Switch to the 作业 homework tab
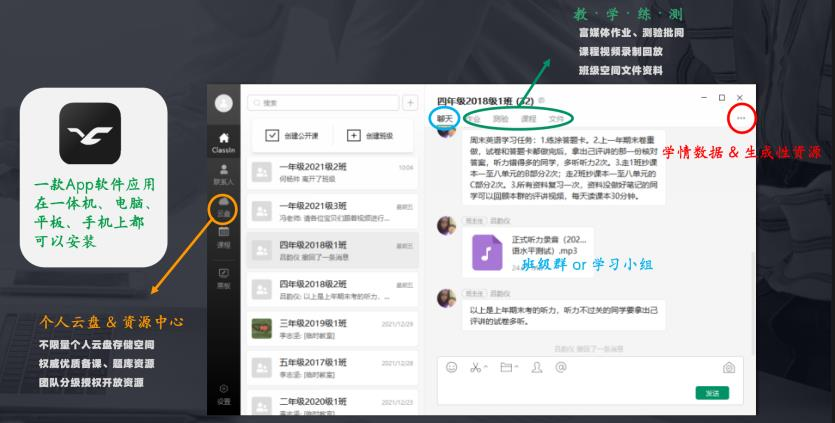The image size is (835, 423). click(x=473, y=119)
